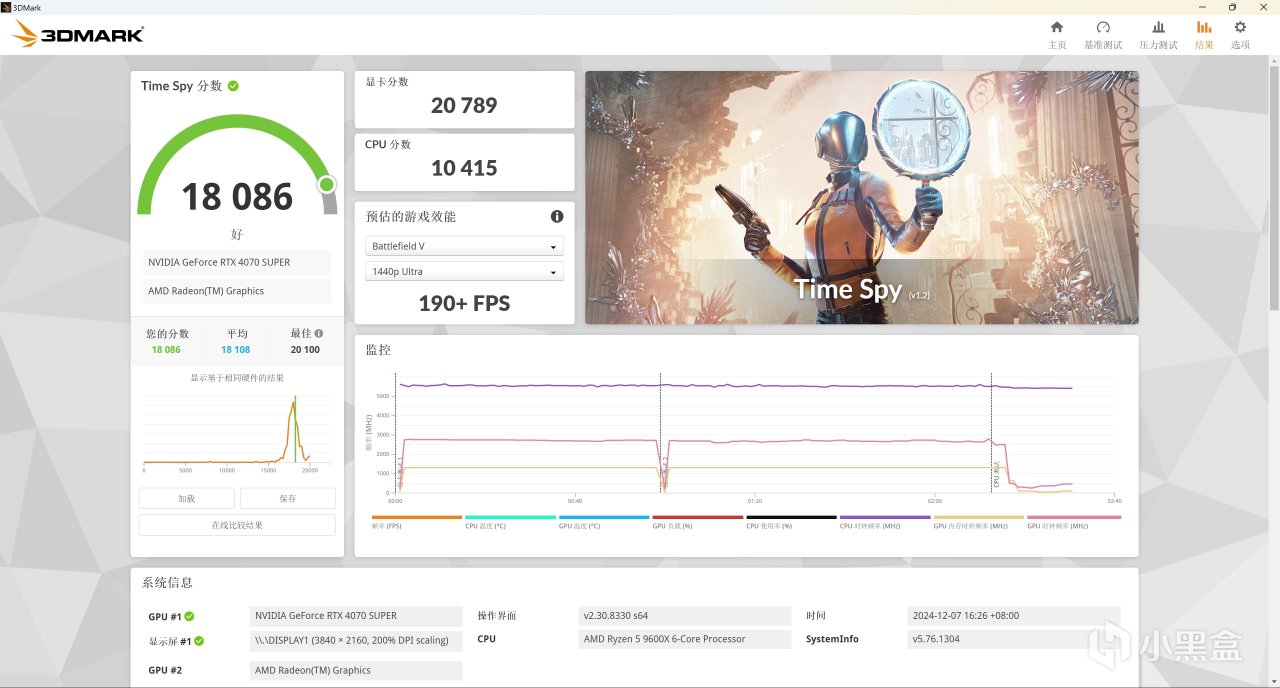Go to the 主页 home tab
Viewport: 1280px width, 688px height.
(1057, 35)
